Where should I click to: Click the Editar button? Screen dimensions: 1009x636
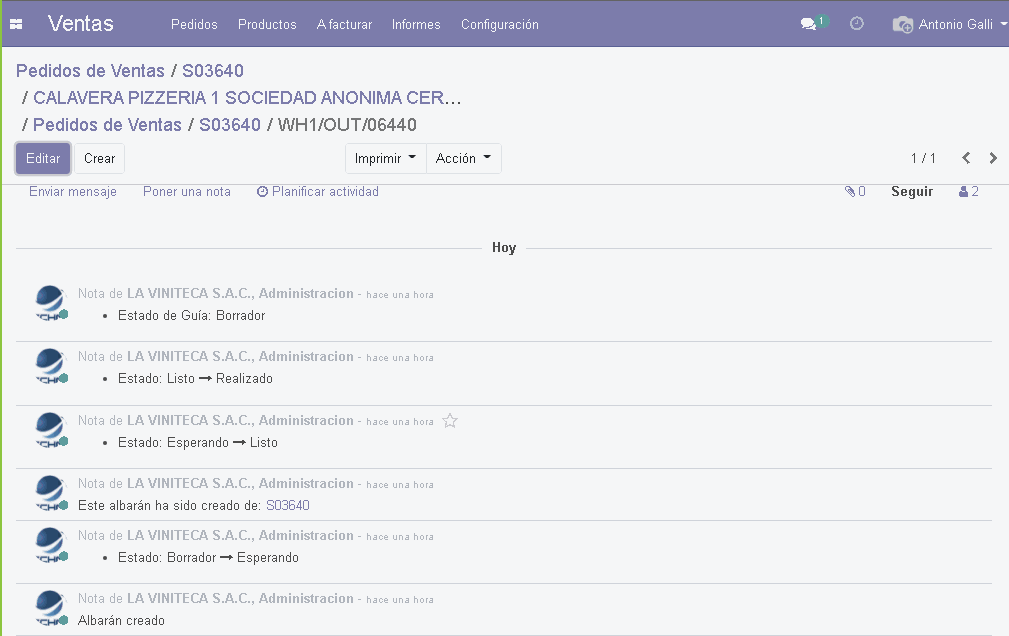point(43,158)
